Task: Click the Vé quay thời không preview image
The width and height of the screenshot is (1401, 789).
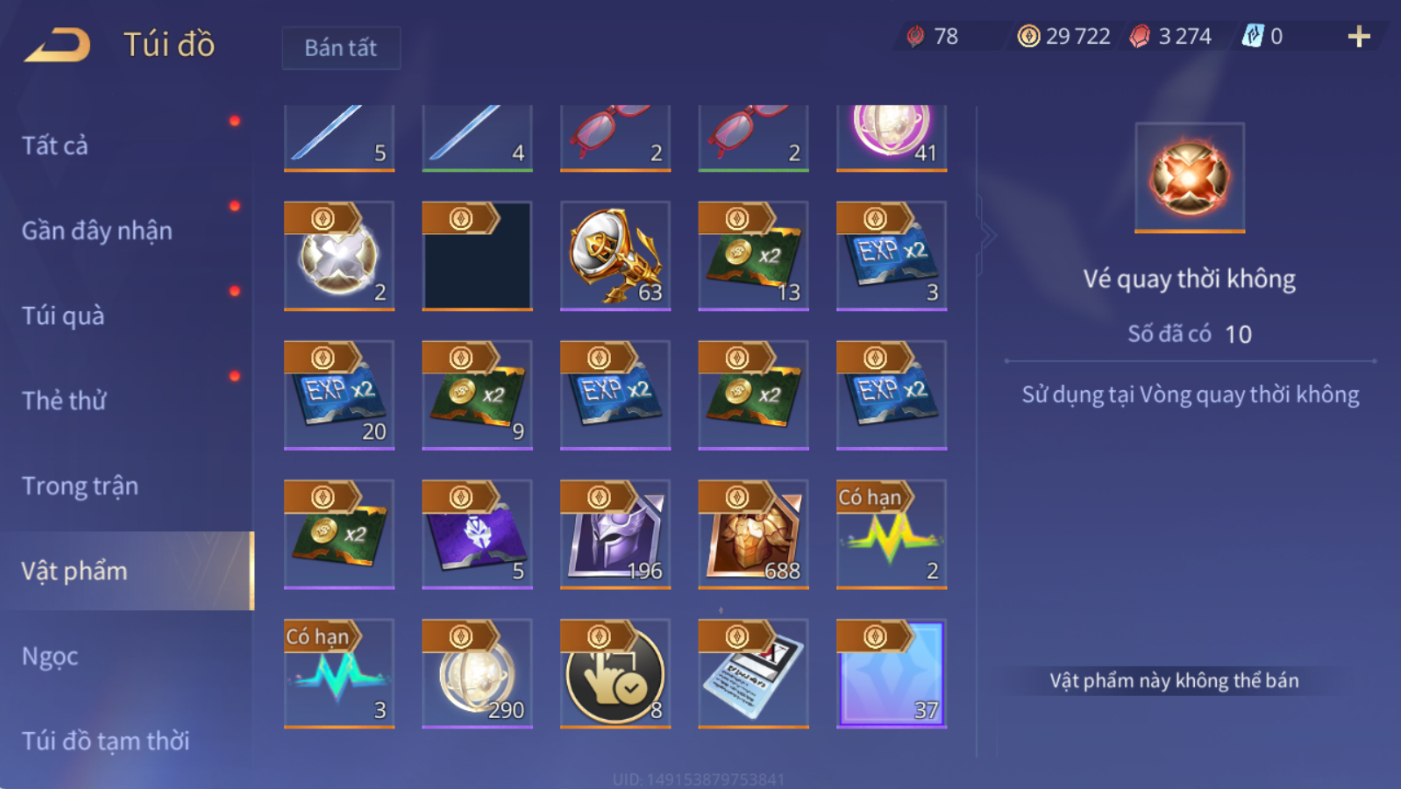Action: pos(1190,178)
